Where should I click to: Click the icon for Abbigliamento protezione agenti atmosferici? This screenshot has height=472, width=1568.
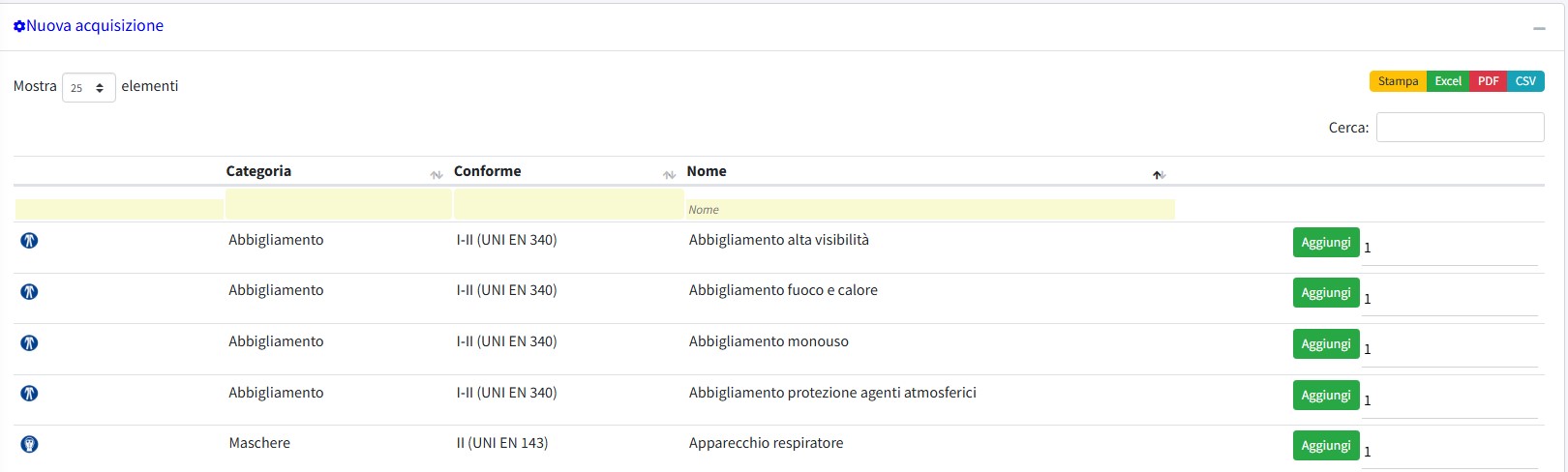point(29,394)
